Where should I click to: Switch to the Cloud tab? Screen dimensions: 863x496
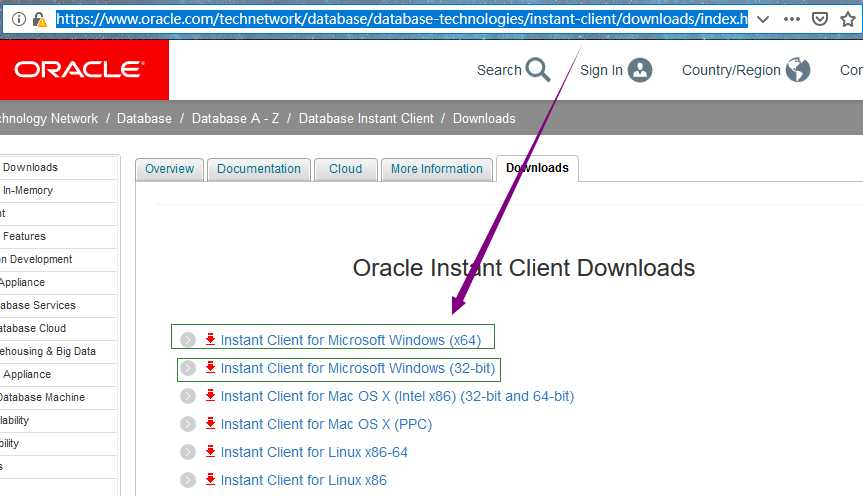(346, 169)
